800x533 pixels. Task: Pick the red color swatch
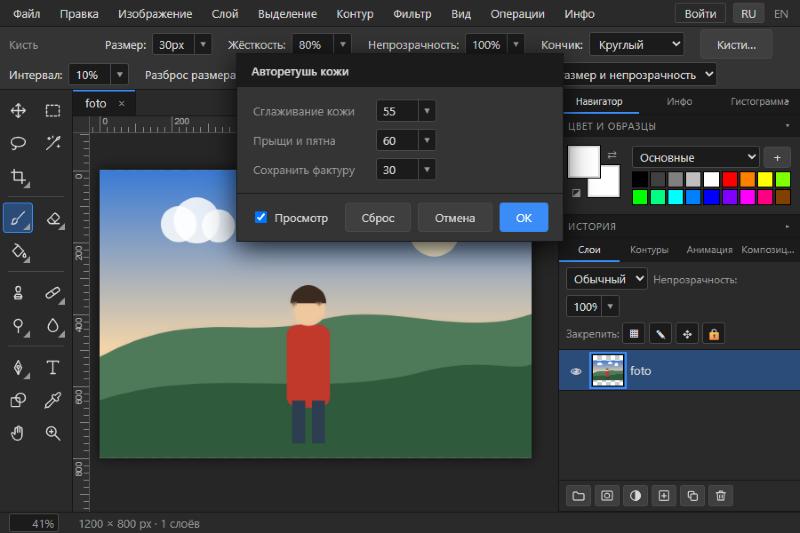click(x=730, y=179)
